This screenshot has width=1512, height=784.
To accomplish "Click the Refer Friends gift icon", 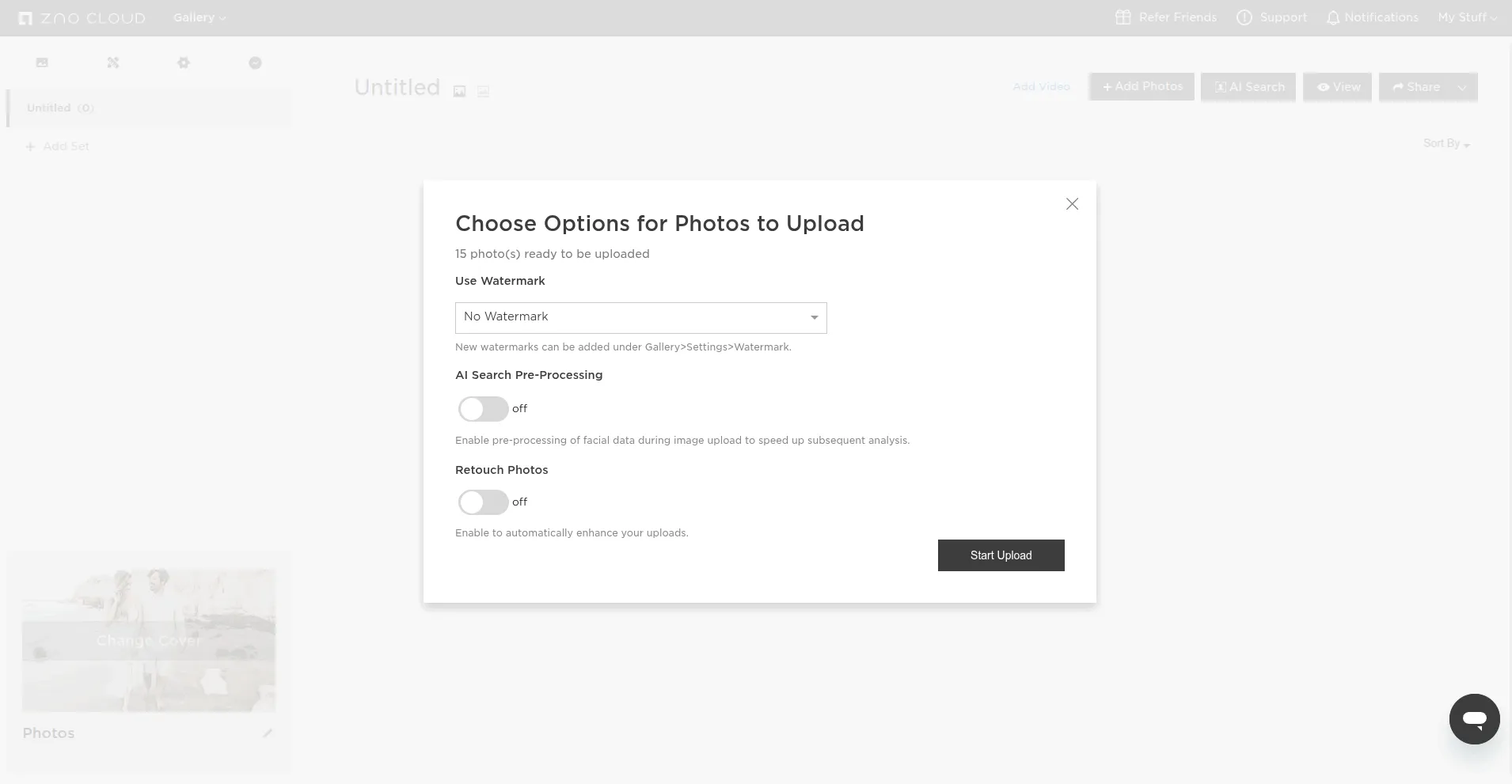I will click(1123, 17).
